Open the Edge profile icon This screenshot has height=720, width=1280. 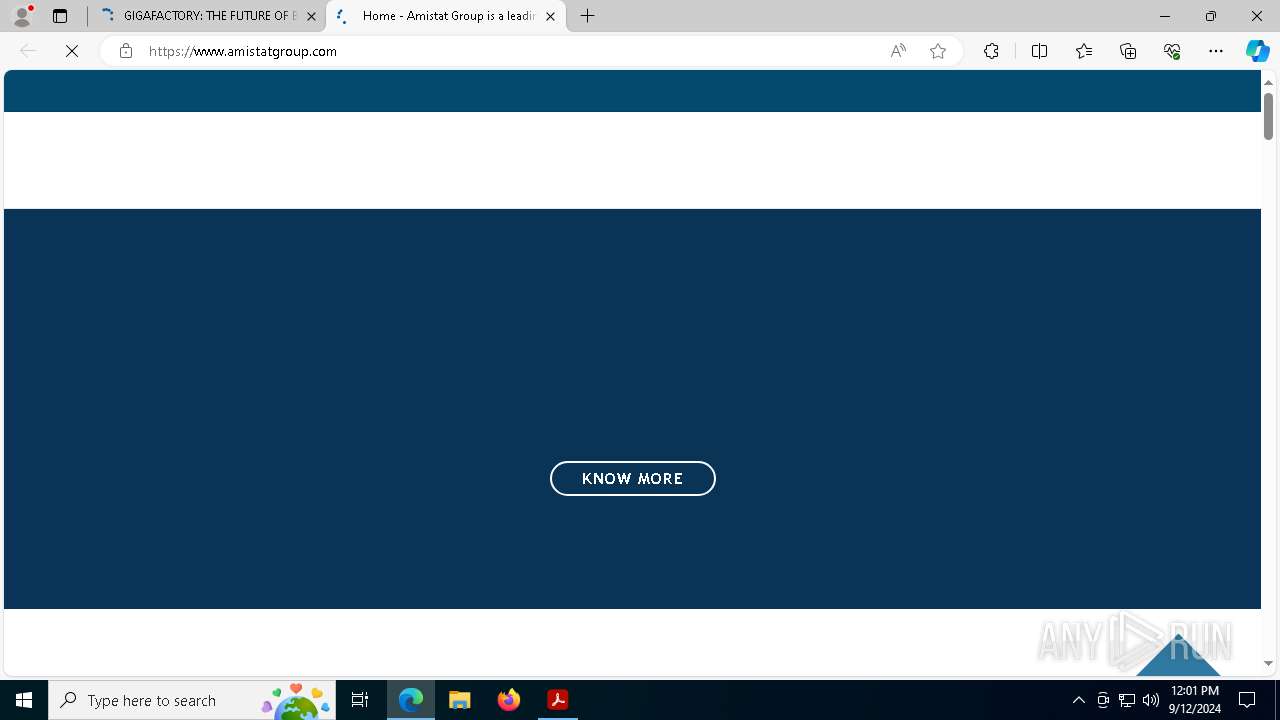coord(22,16)
